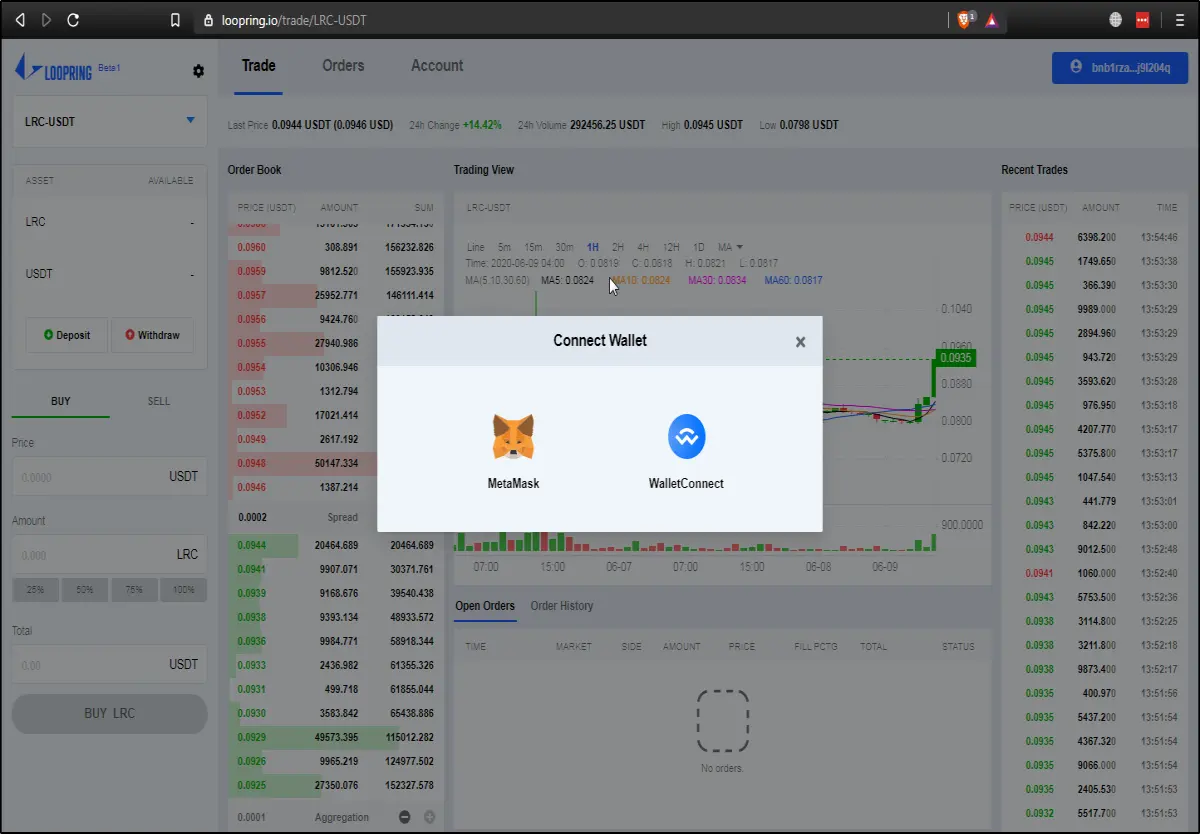Viewport: 1200px width, 834px height.
Task: Click recent trade amount 9989.000
Action: point(1099,309)
